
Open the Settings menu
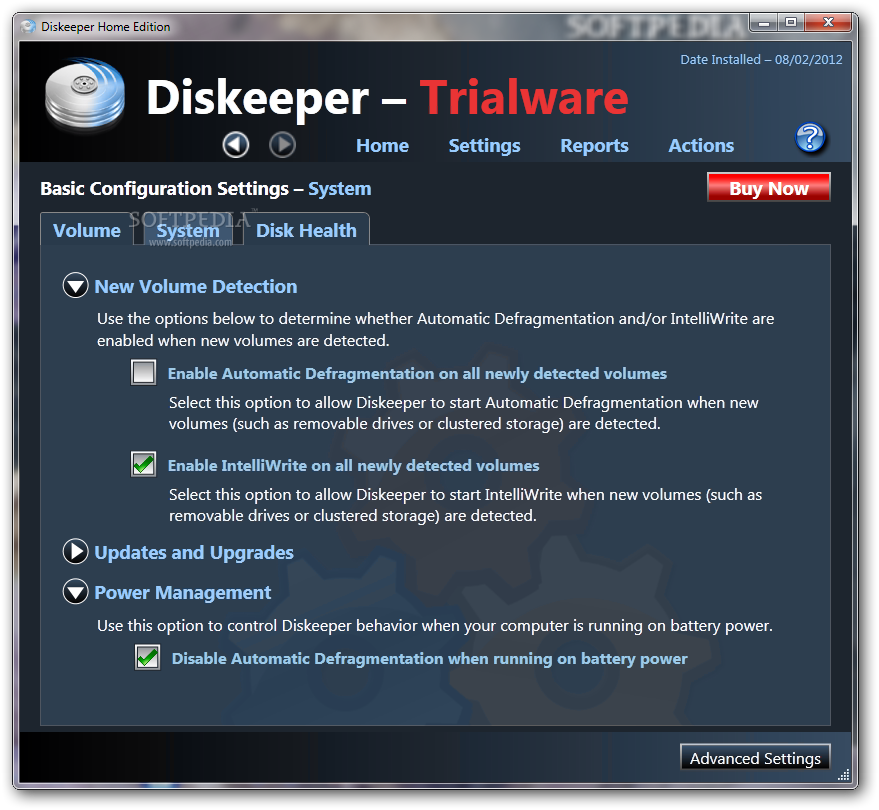[x=484, y=146]
